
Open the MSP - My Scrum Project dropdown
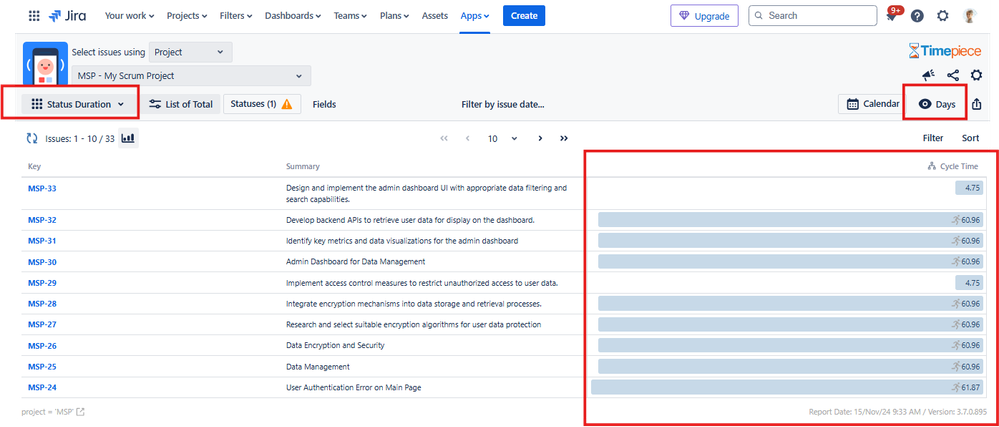point(191,76)
